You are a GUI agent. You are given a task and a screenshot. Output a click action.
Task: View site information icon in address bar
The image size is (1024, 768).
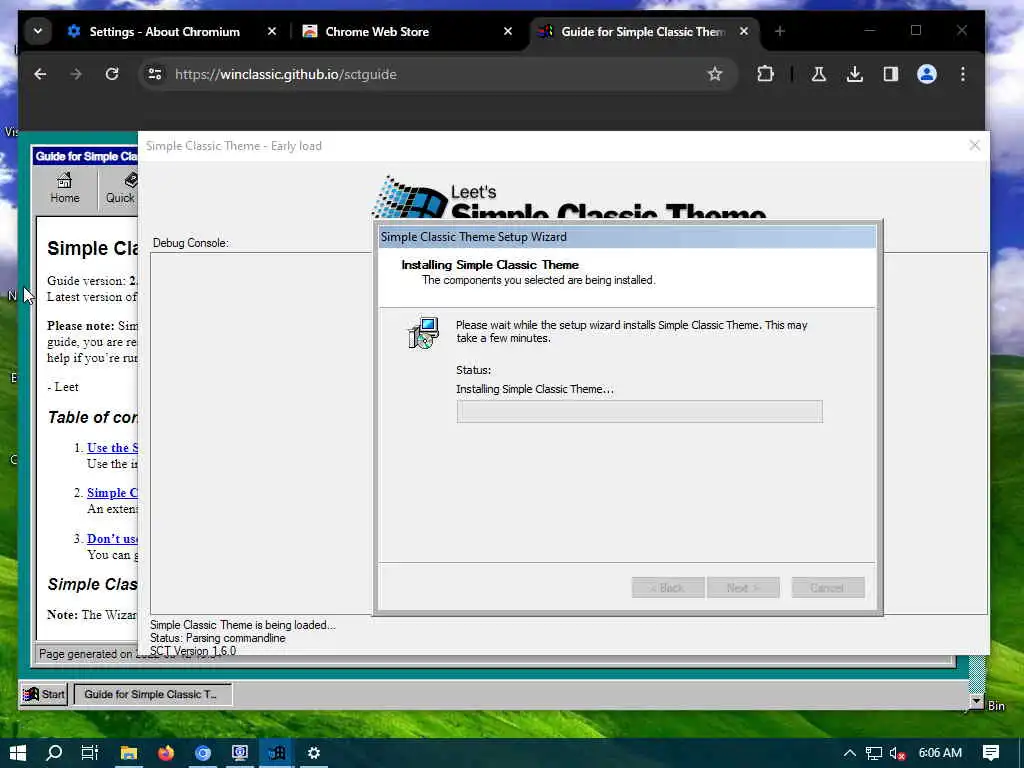click(155, 74)
